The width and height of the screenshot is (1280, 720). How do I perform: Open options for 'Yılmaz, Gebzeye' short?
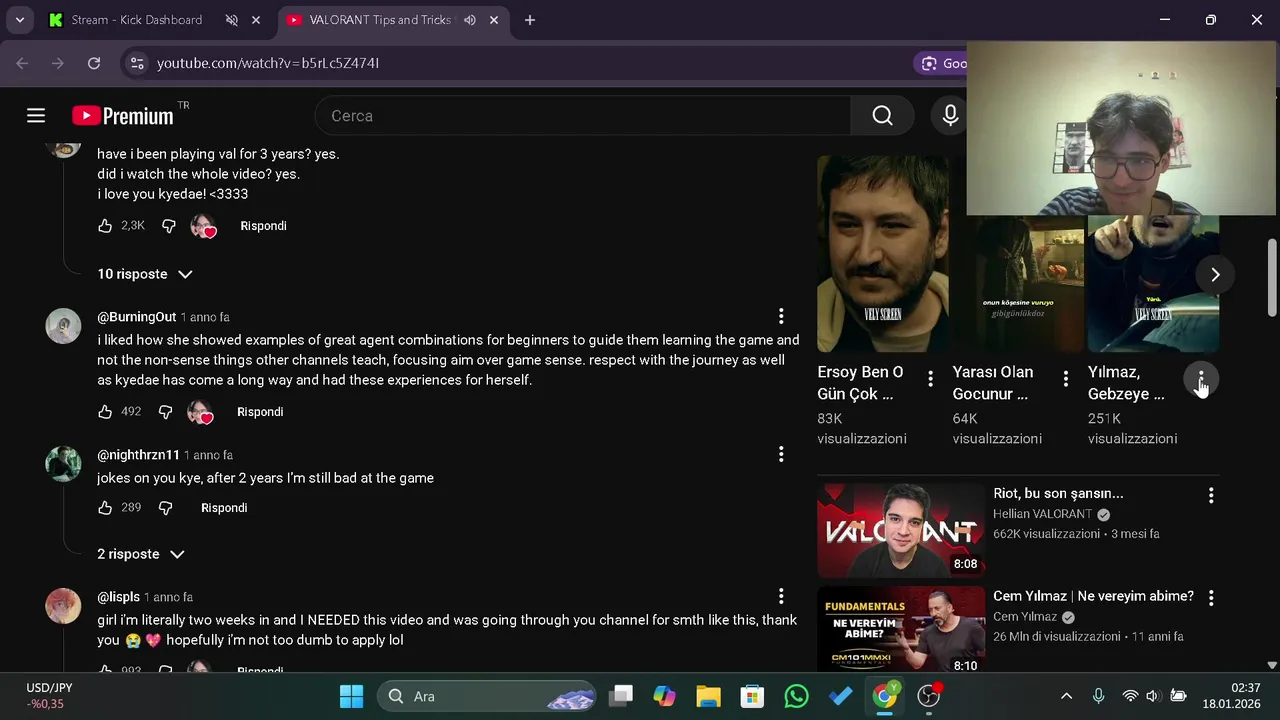[1201, 379]
